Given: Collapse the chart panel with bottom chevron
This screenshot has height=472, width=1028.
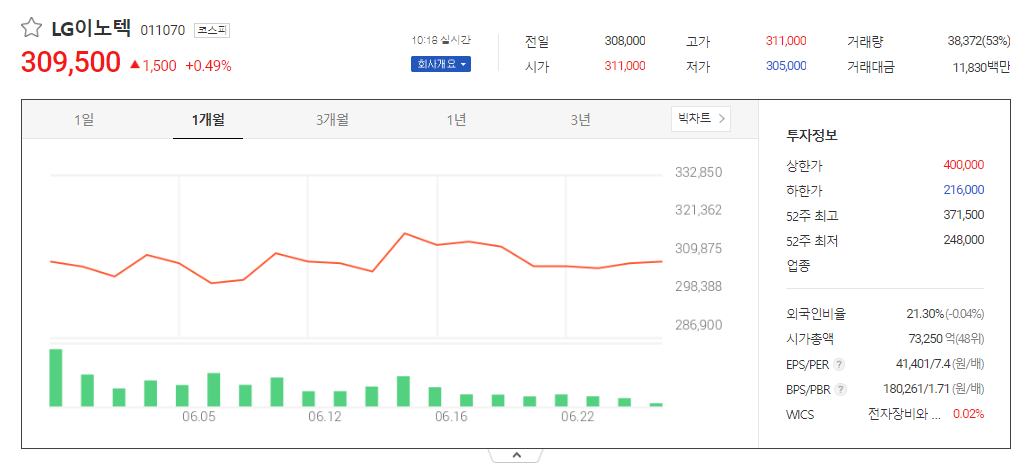Looking at the screenshot, I should 515,454.
